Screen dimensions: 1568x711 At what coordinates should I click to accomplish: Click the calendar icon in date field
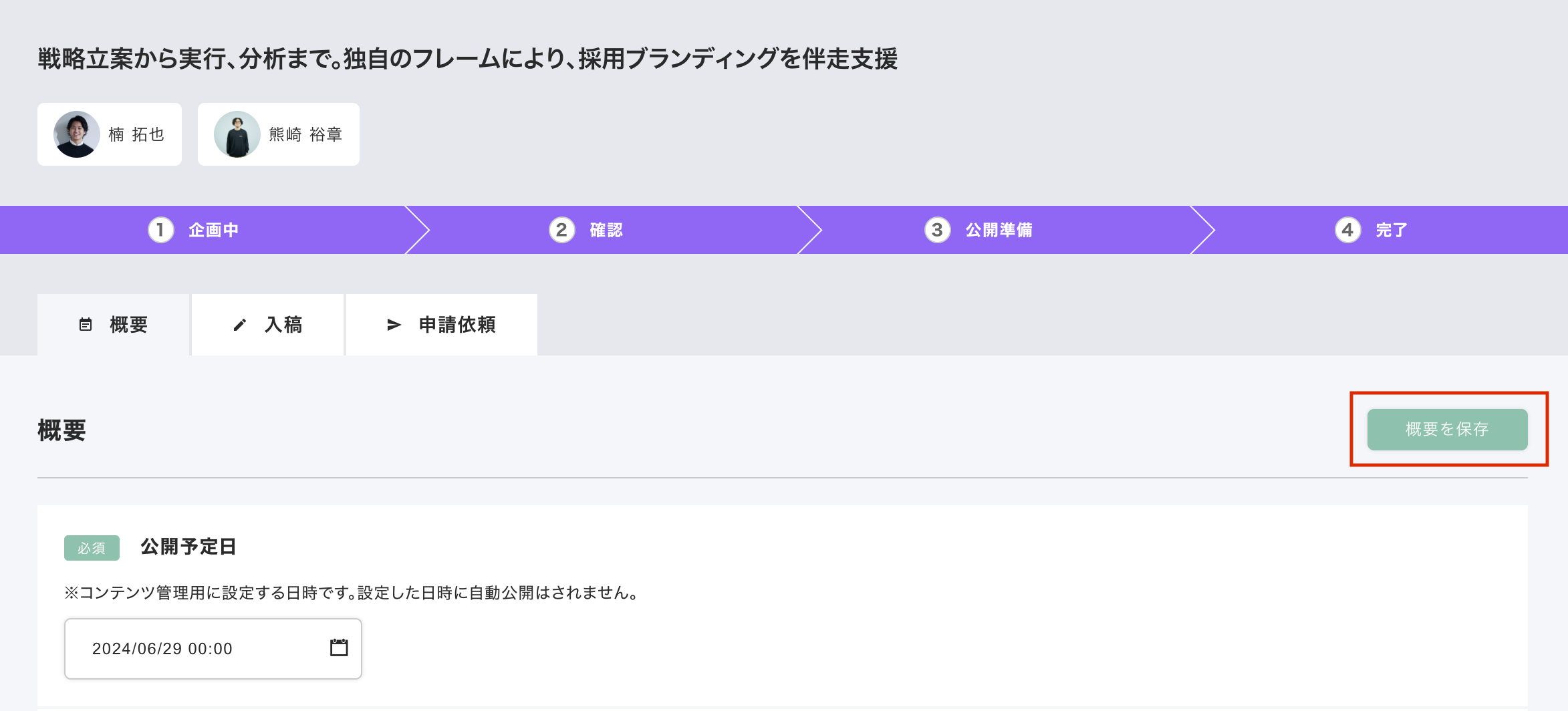point(339,648)
